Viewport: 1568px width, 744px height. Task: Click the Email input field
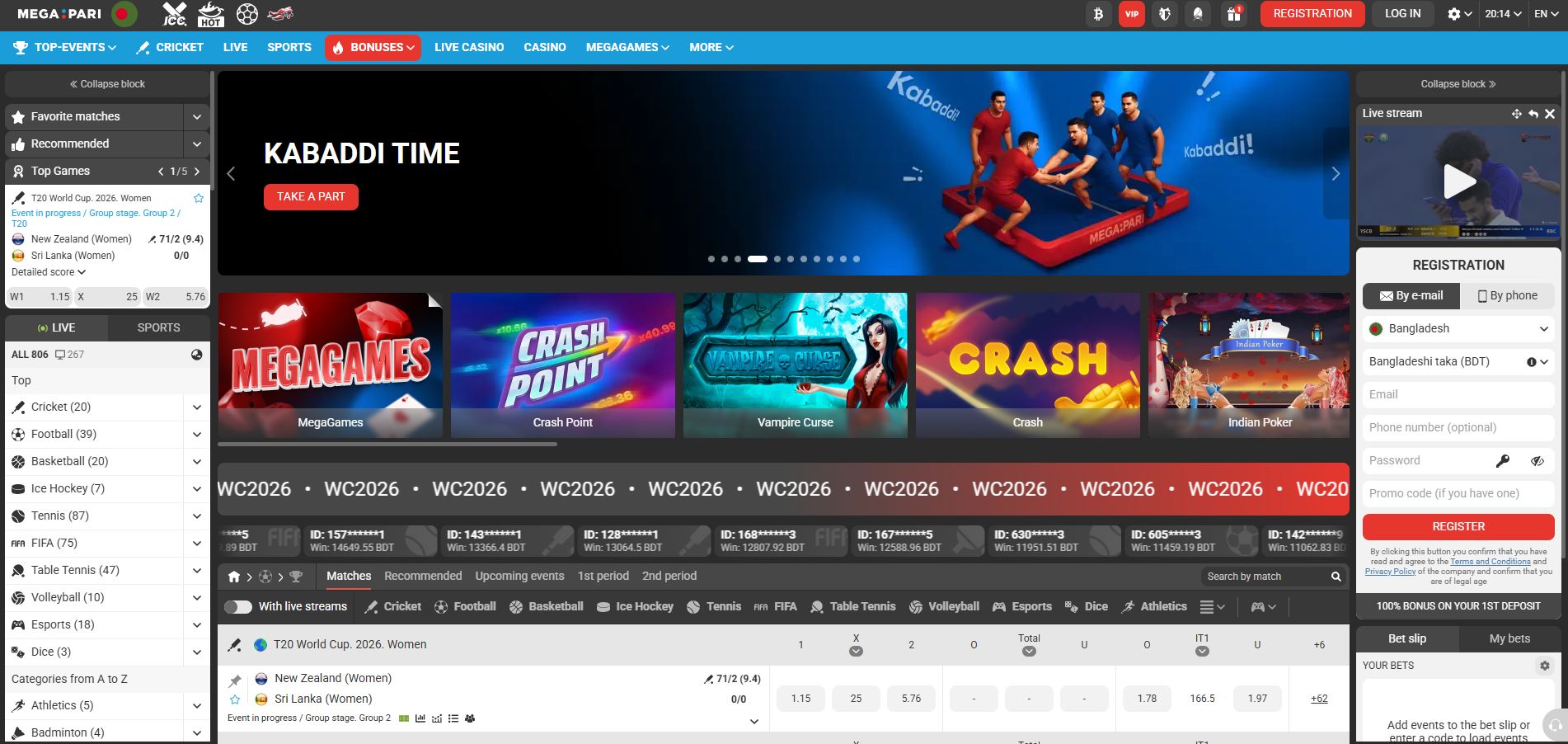[x=1458, y=394]
